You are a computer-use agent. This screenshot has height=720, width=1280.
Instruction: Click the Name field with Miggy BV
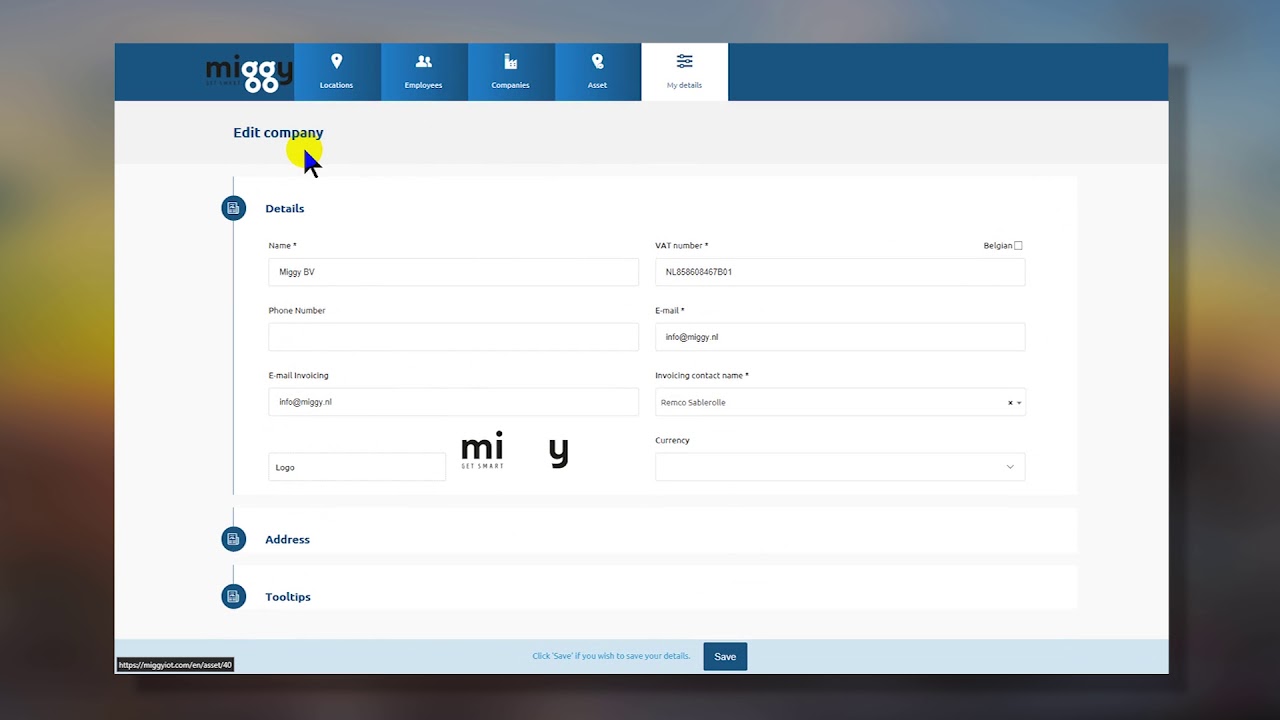[453, 272]
